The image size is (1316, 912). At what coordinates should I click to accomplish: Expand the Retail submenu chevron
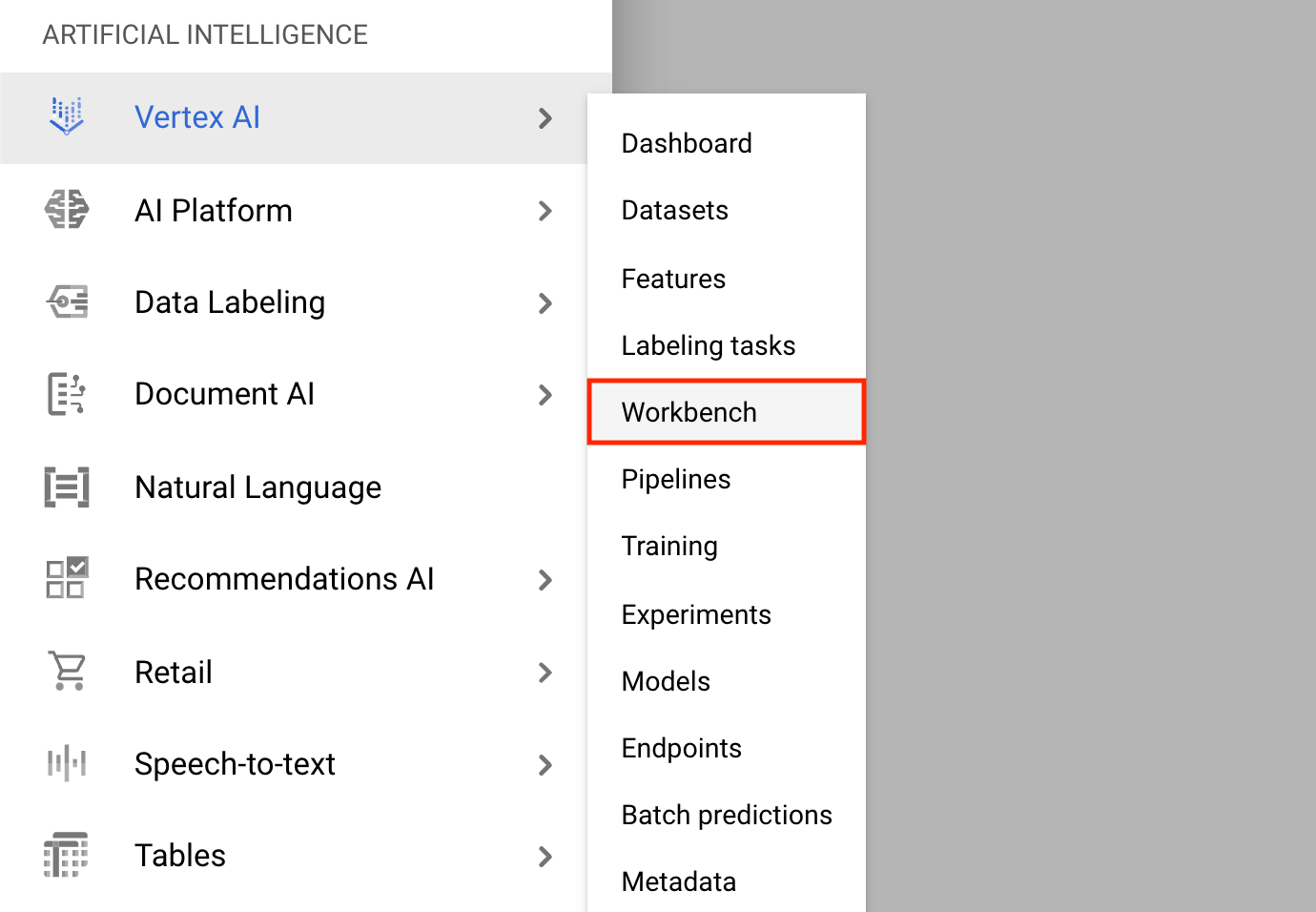[x=545, y=673]
